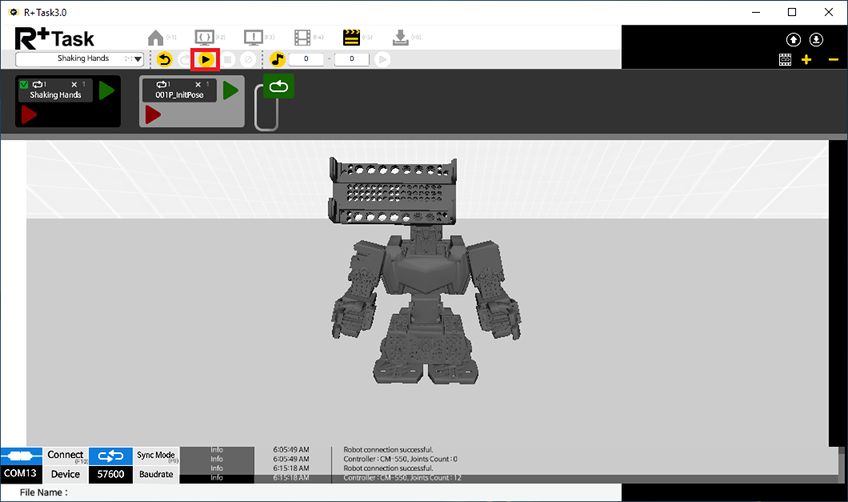Toggle Sync Mode

(x=156, y=456)
